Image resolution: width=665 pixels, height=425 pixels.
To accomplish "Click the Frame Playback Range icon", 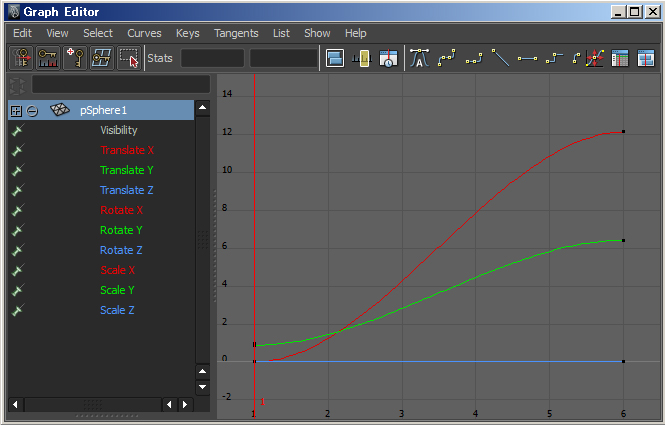I will [362, 58].
